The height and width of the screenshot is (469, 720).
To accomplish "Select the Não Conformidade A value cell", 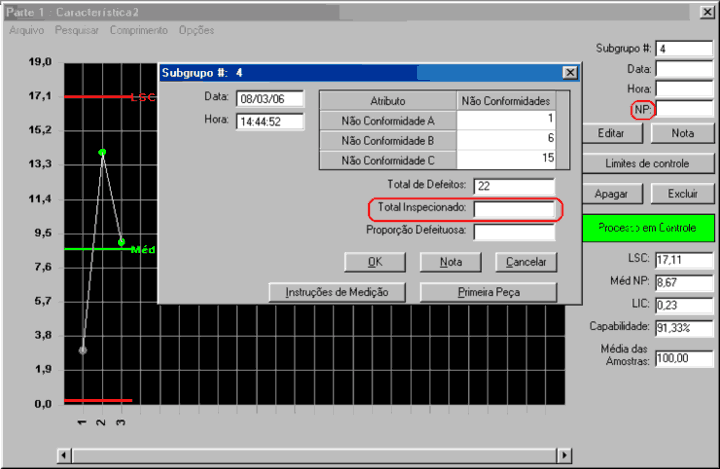I will pos(506,120).
